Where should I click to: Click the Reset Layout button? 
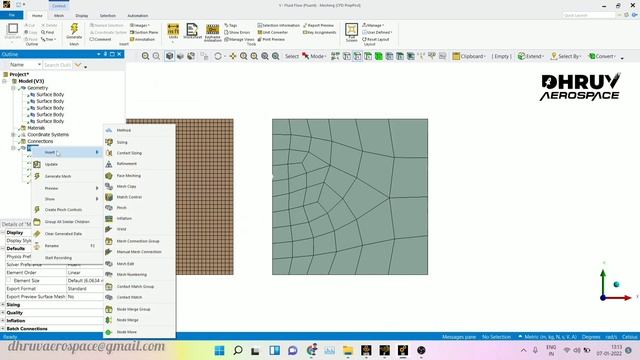(376, 40)
